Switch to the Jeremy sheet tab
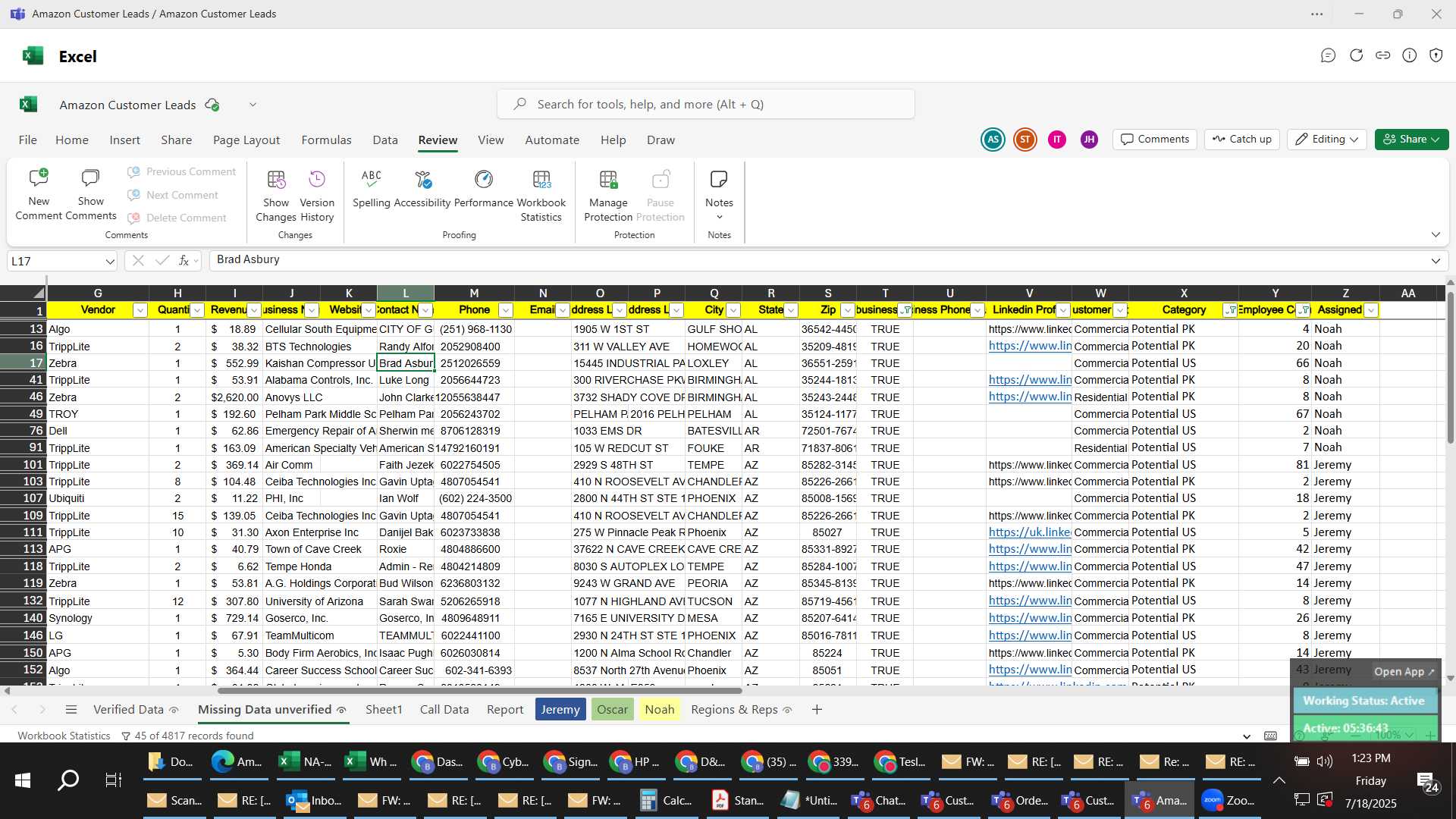This screenshot has height=819, width=1456. 560,710
